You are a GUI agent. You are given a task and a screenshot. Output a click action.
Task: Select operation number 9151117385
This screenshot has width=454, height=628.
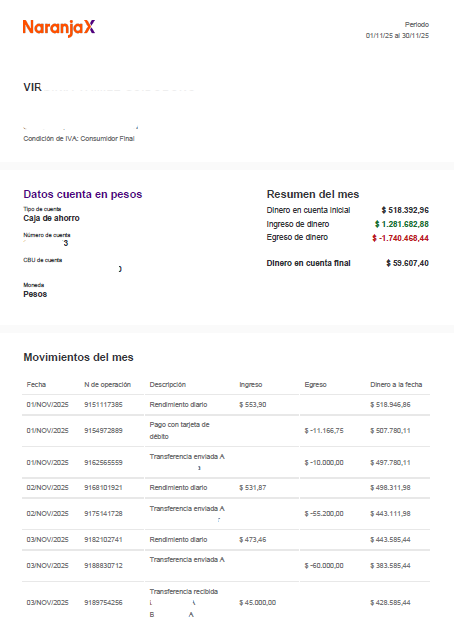[103, 405]
